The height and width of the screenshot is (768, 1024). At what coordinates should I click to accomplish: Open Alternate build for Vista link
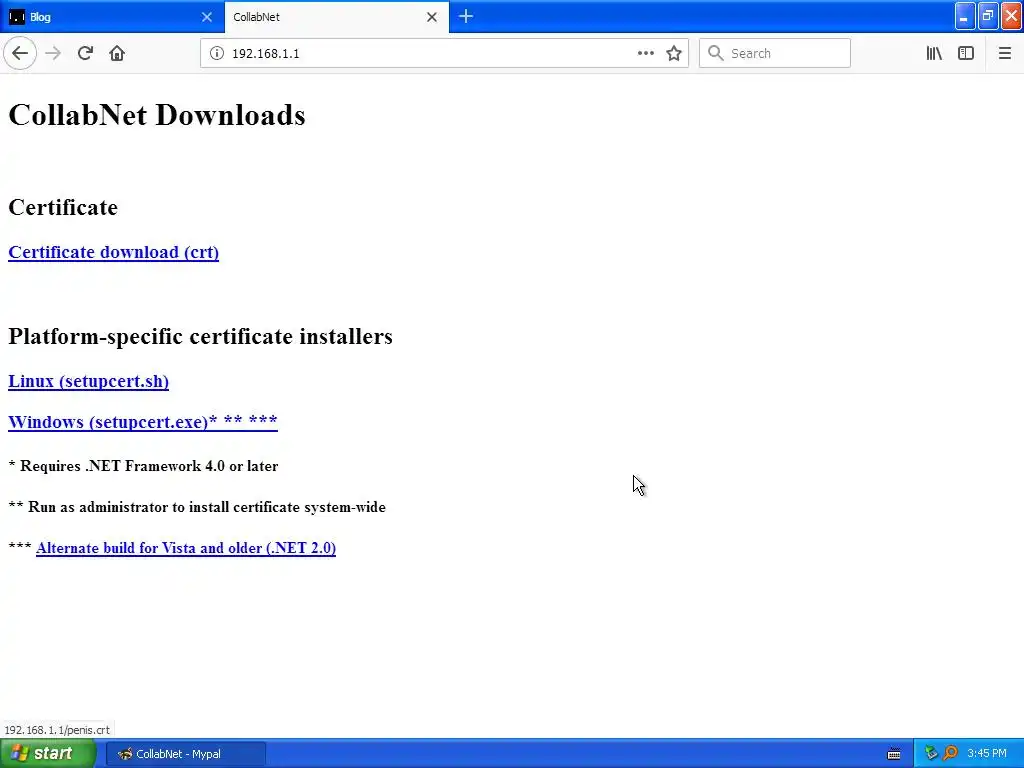click(186, 548)
